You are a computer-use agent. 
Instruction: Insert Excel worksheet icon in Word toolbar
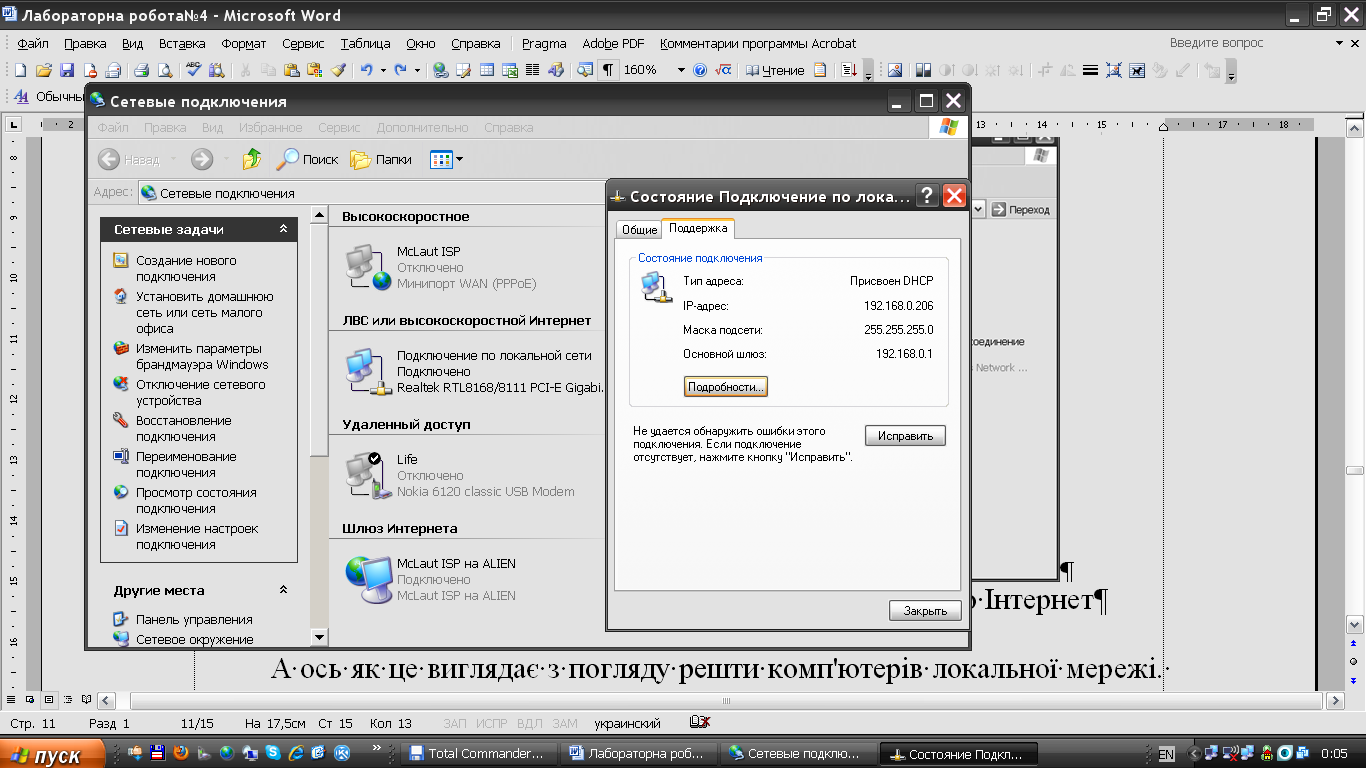[510, 70]
